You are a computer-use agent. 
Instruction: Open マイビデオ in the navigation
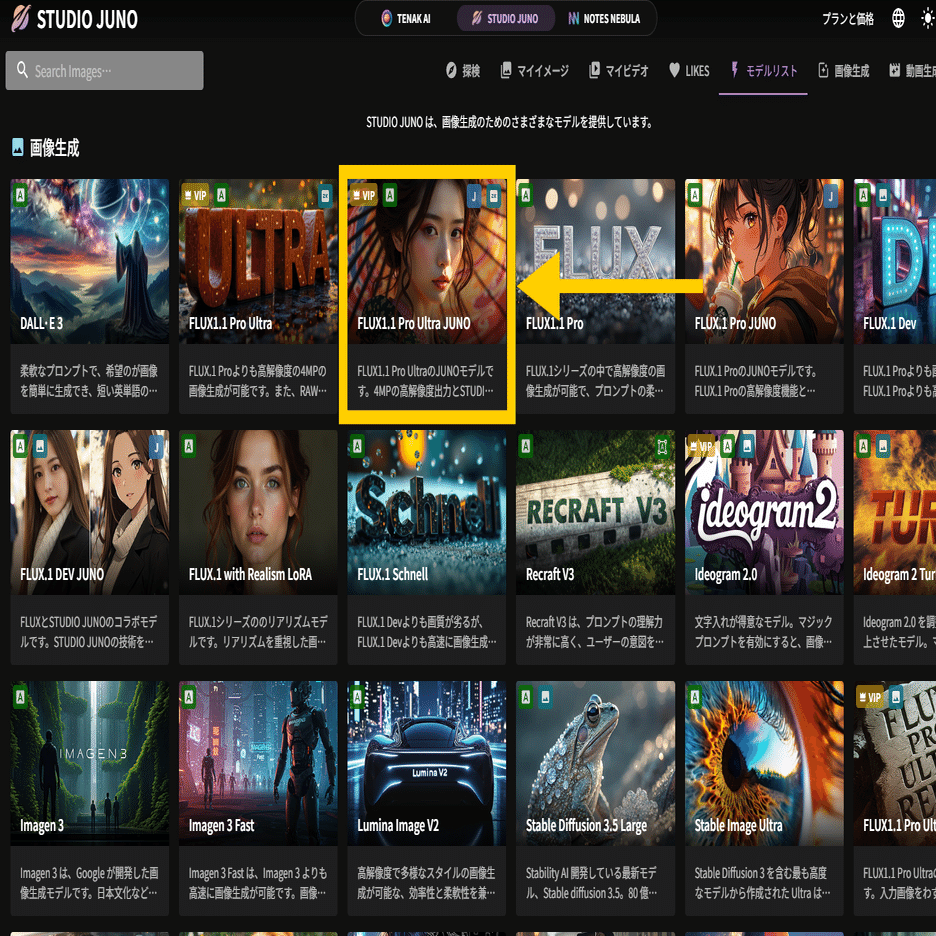coord(619,70)
